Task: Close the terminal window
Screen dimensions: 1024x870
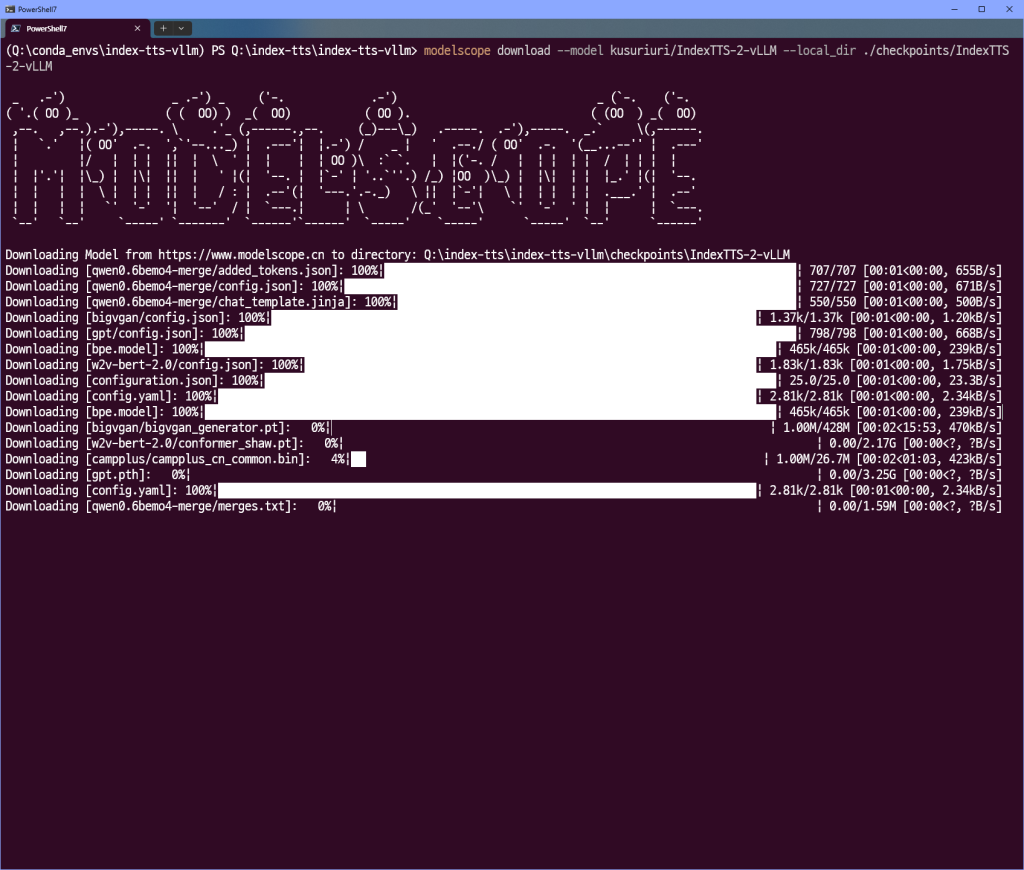Action: tap(1010, 9)
